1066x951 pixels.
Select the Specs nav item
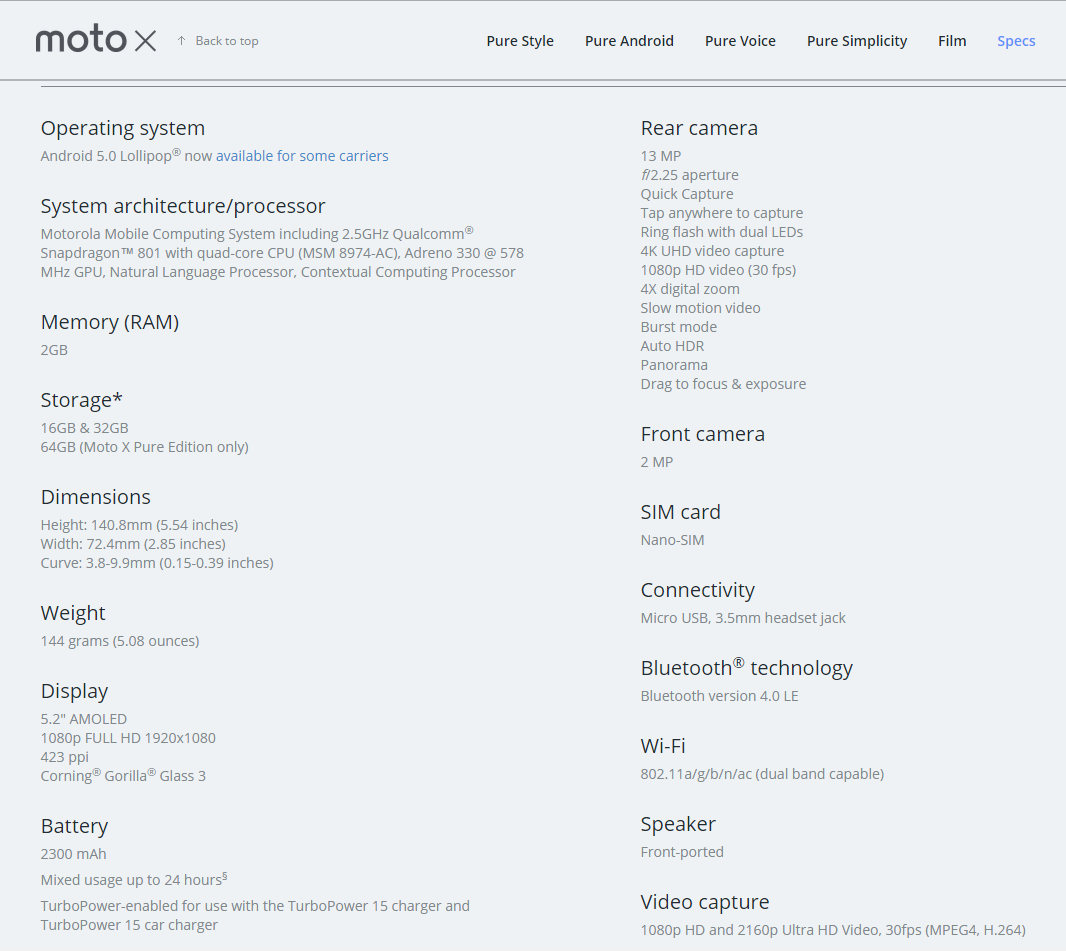(1016, 41)
